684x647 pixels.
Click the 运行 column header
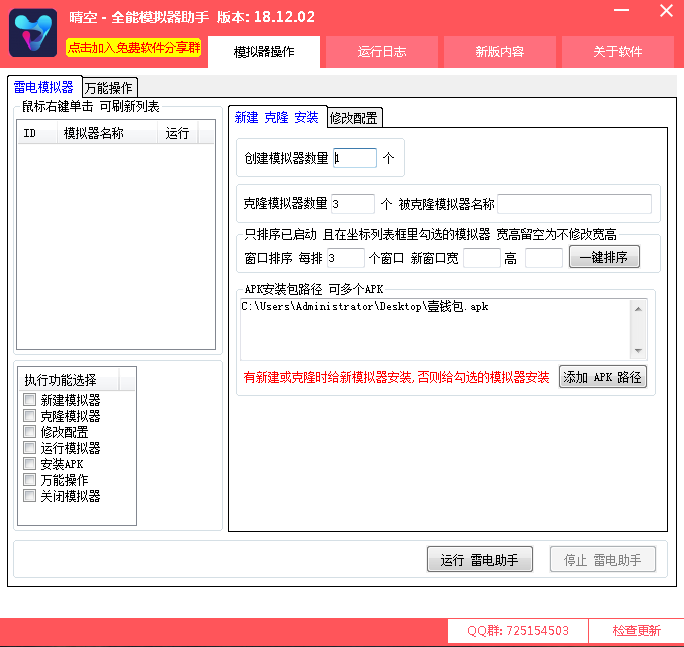coord(178,133)
